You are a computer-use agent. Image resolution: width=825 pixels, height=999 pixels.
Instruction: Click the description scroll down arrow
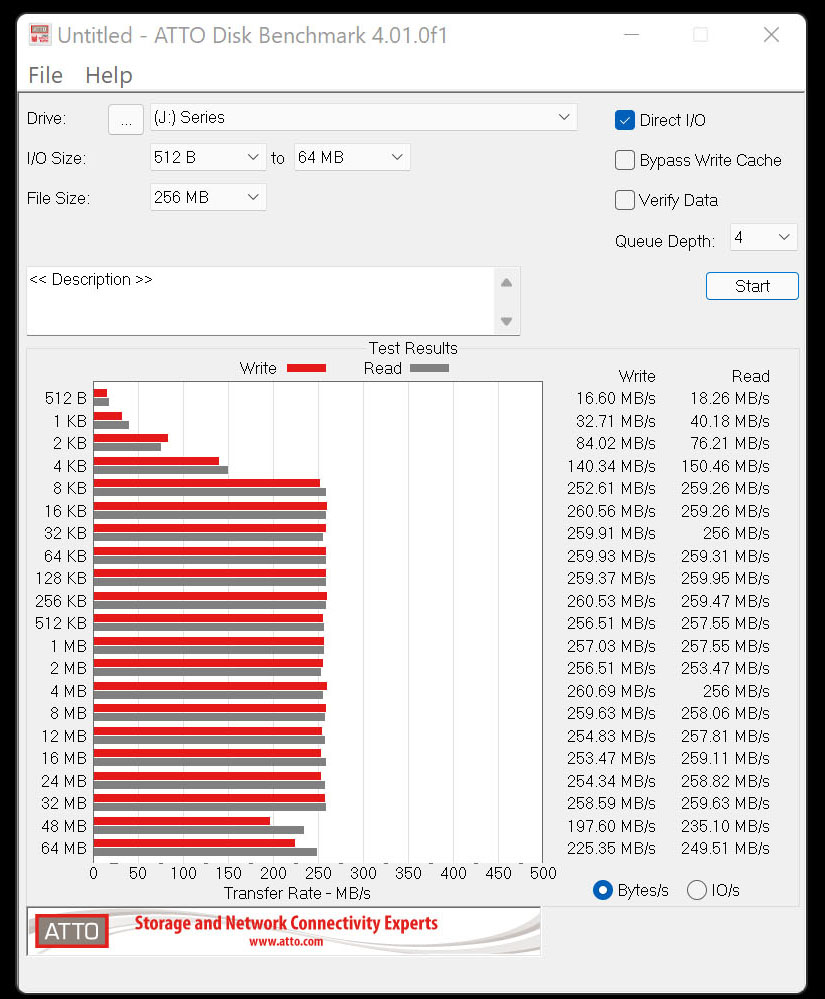[x=506, y=321]
